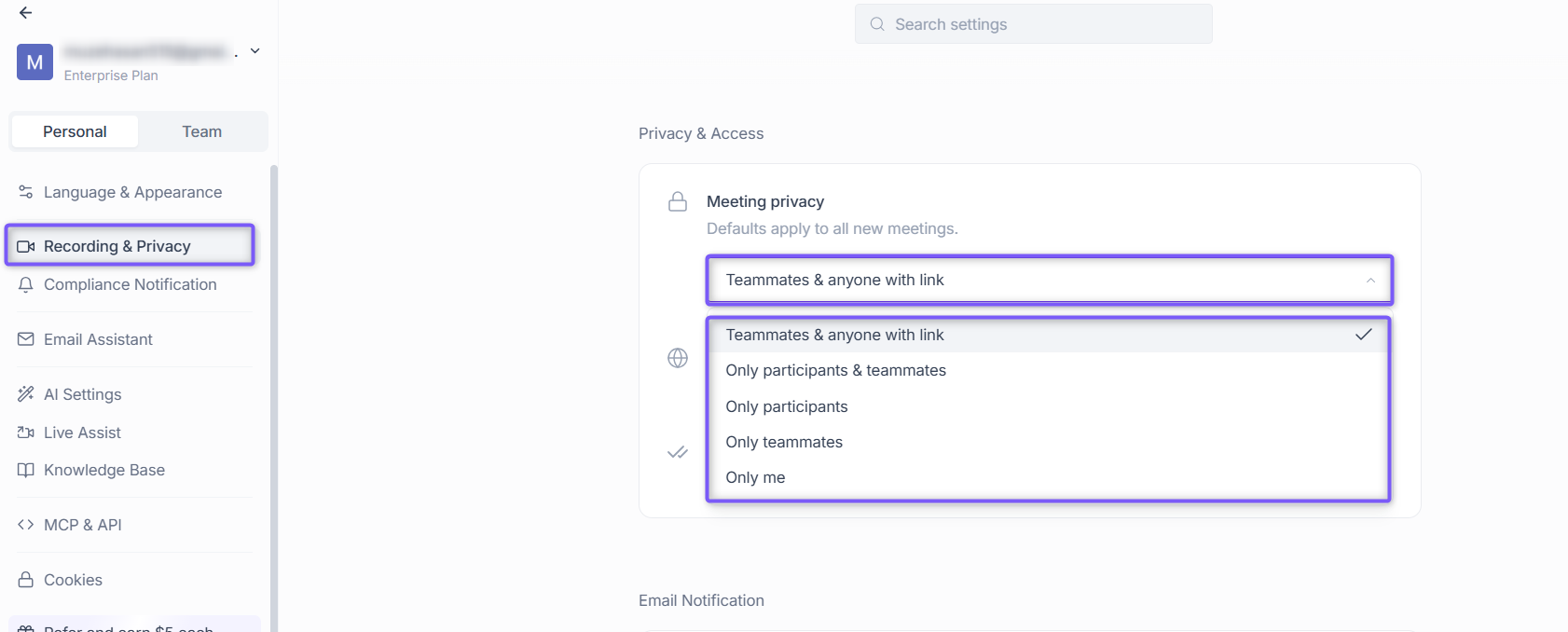Open Language & Appearance settings

[131, 192]
